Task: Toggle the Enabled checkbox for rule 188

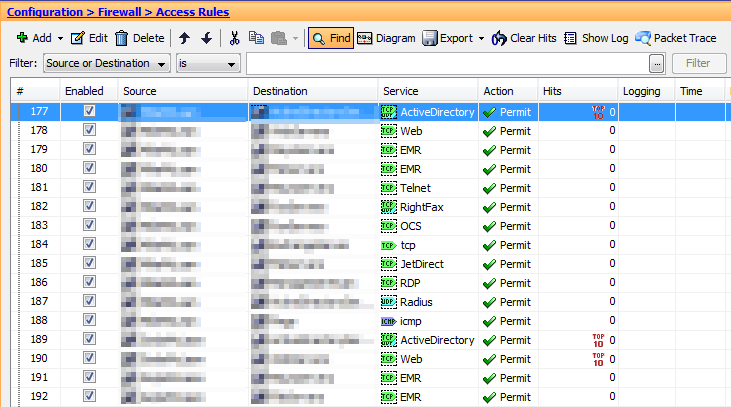Action: [x=89, y=320]
